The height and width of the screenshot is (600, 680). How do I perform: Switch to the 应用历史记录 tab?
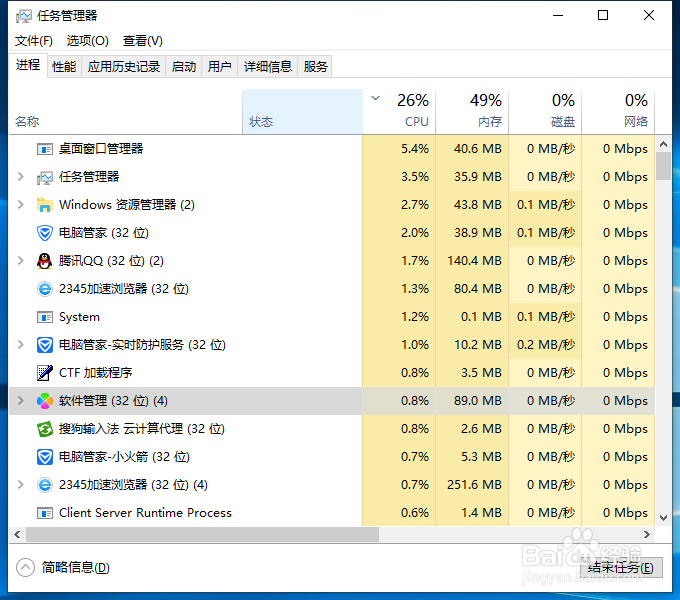124,67
